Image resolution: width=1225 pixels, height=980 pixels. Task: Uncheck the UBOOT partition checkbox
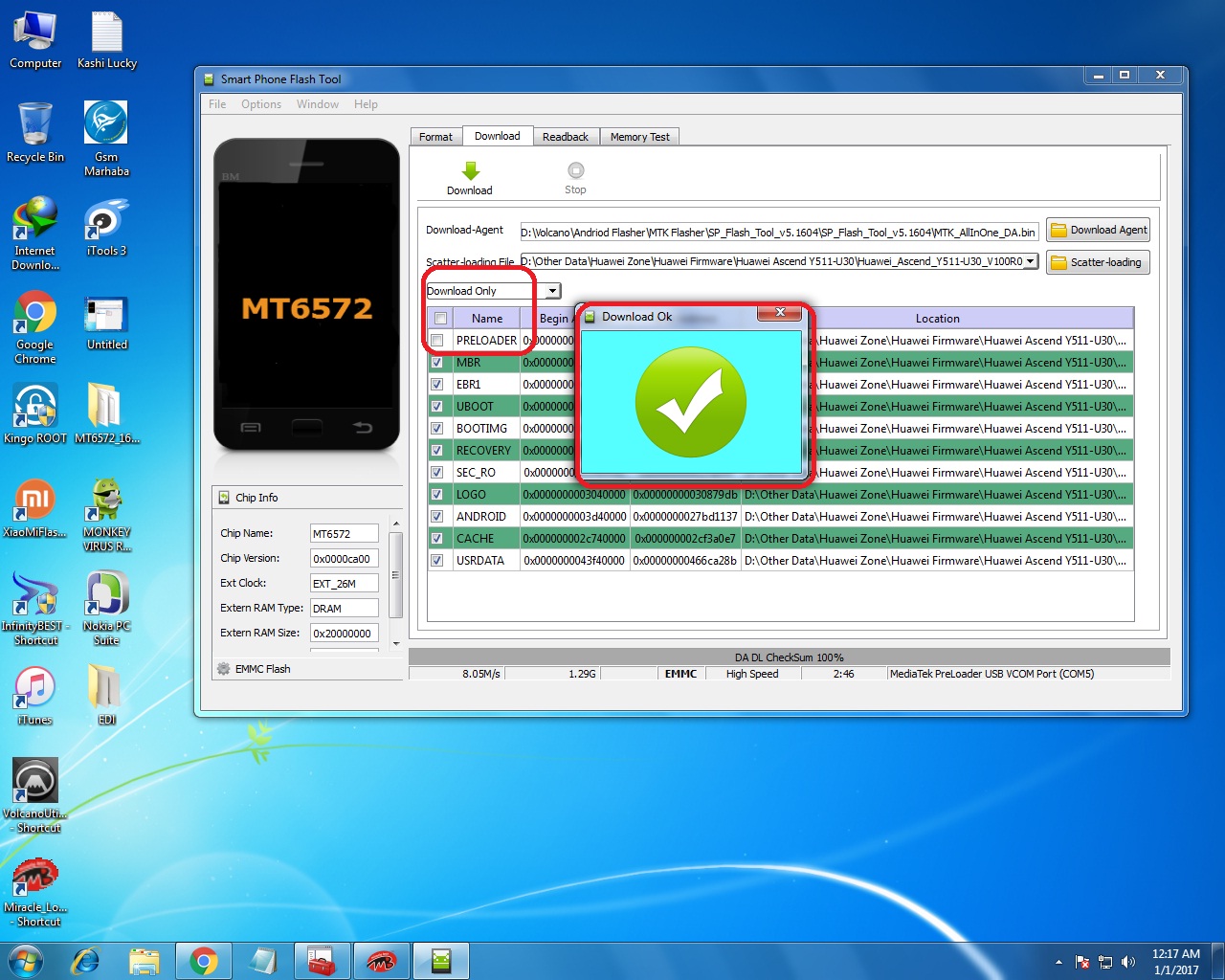click(437, 407)
